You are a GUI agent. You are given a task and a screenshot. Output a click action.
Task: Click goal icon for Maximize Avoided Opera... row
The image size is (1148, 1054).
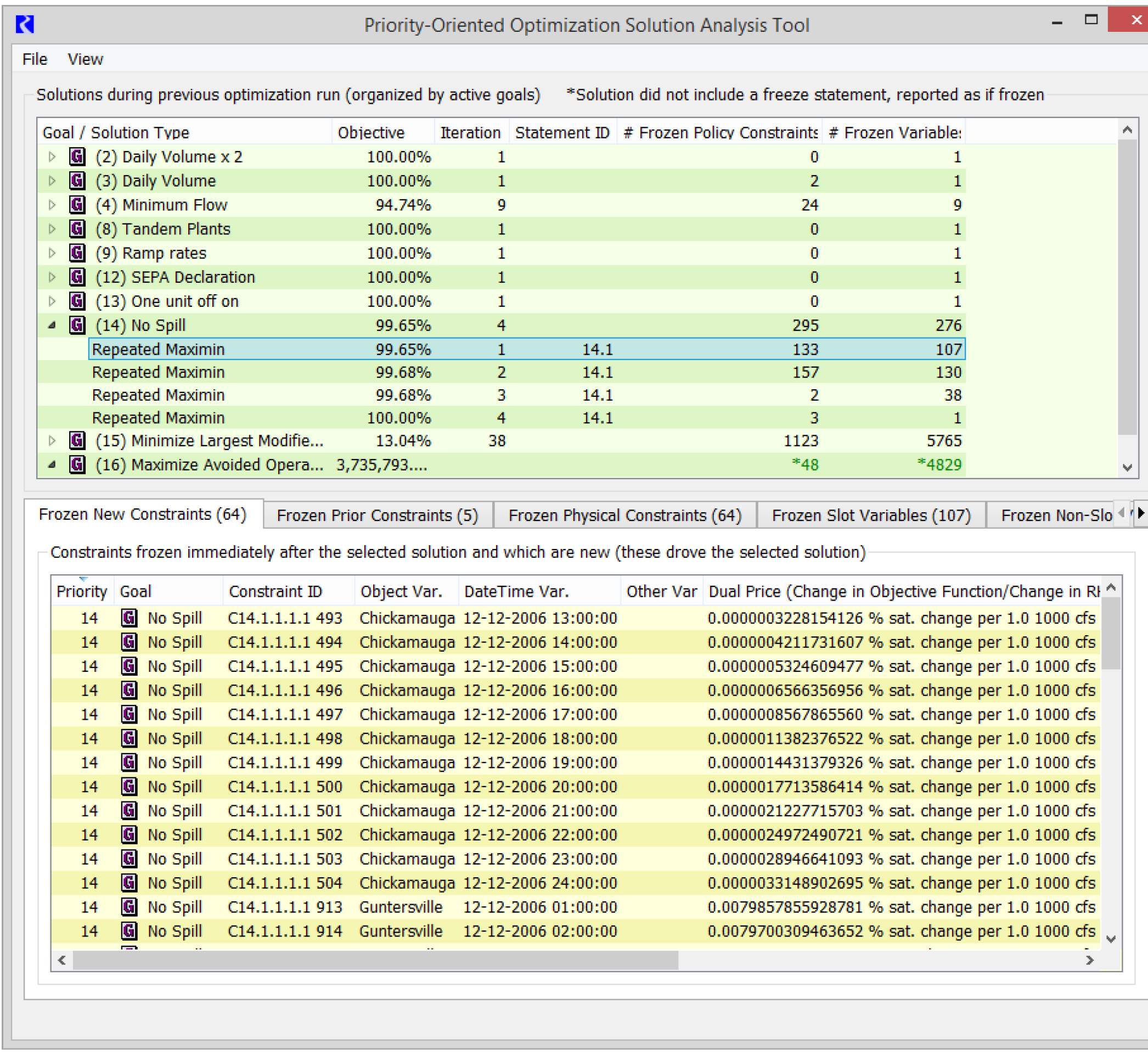pos(77,465)
